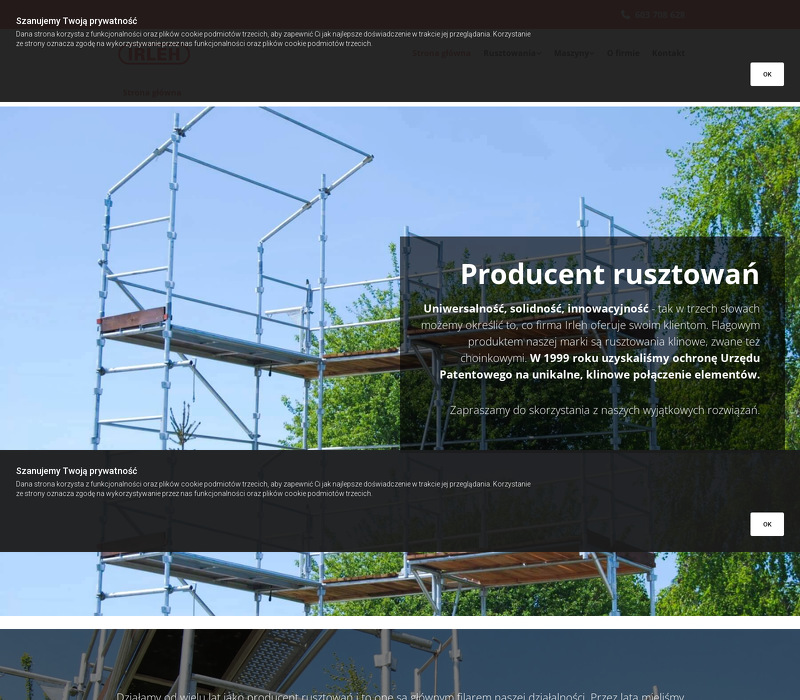
Task: Go to Strona główna menu item
Action: [x=441, y=53]
